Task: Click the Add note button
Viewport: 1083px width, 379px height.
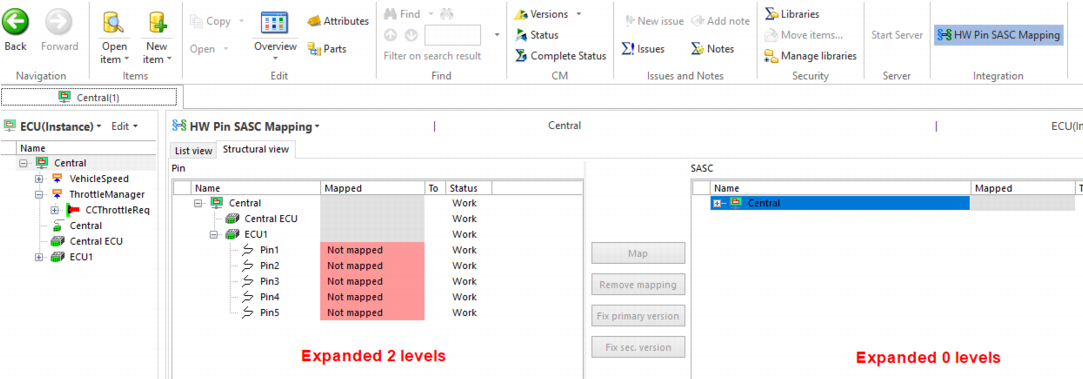Action: coord(720,21)
